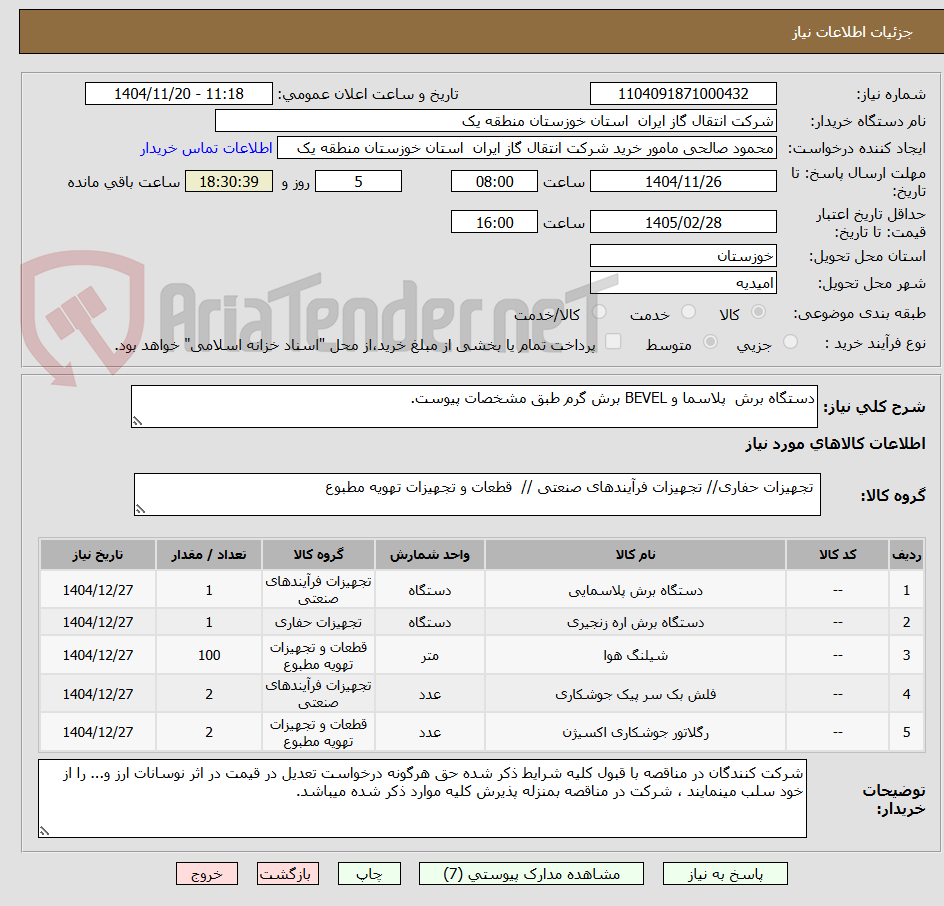Click the resize handle of گروه کالا textarea
944x906 pixels.
tap(140, 509)
